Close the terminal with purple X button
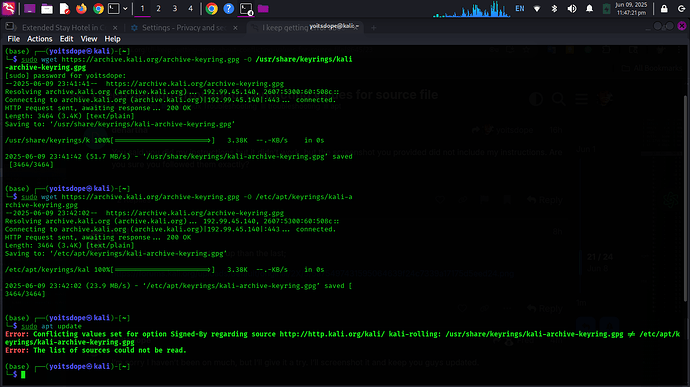The height and width of the screenshot is (387, 690). click(682, 26)
